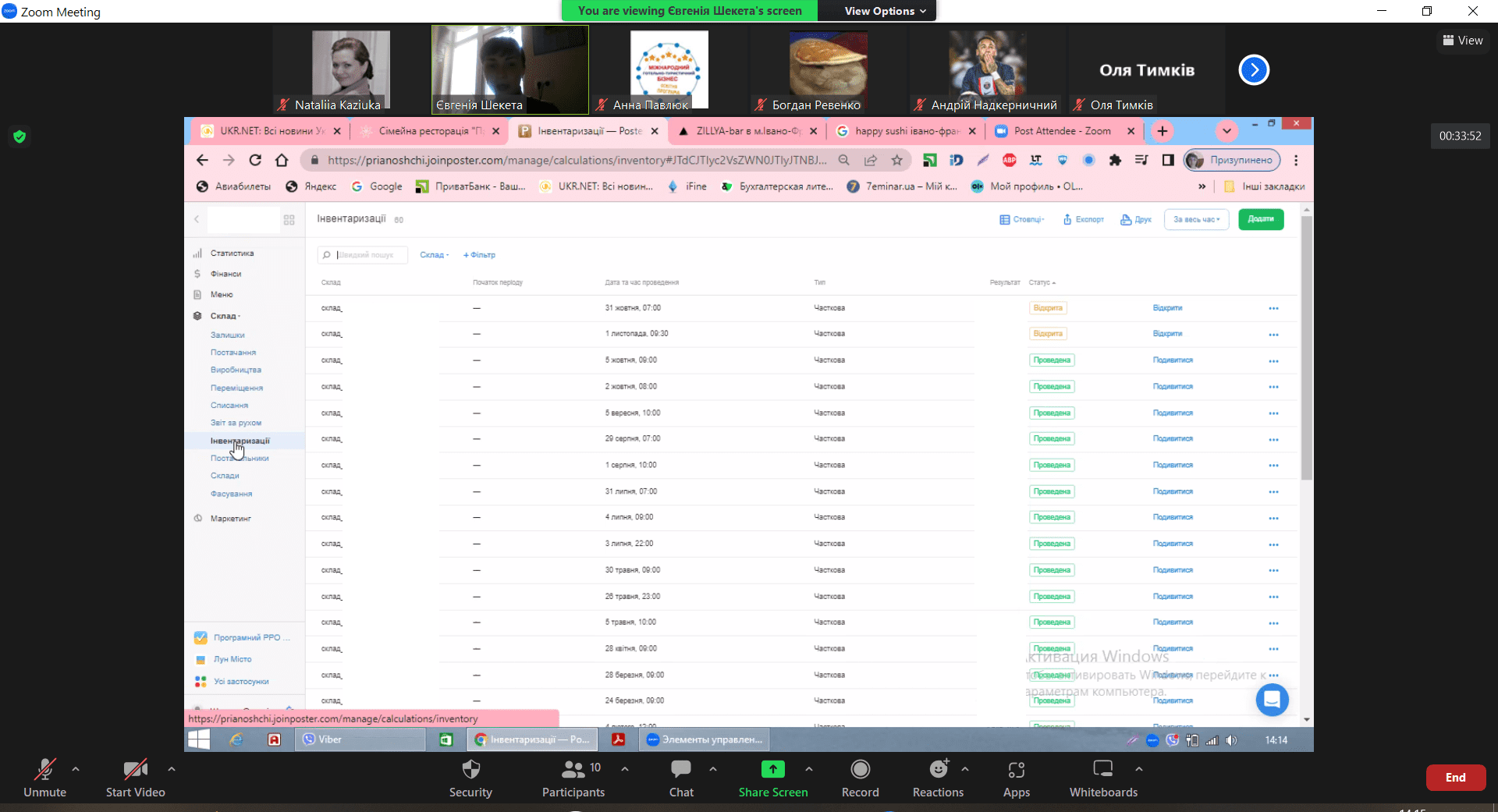Screen dimensions: 1498x812
Task: Click the green Share Screen icon
Action: [772, 770]
